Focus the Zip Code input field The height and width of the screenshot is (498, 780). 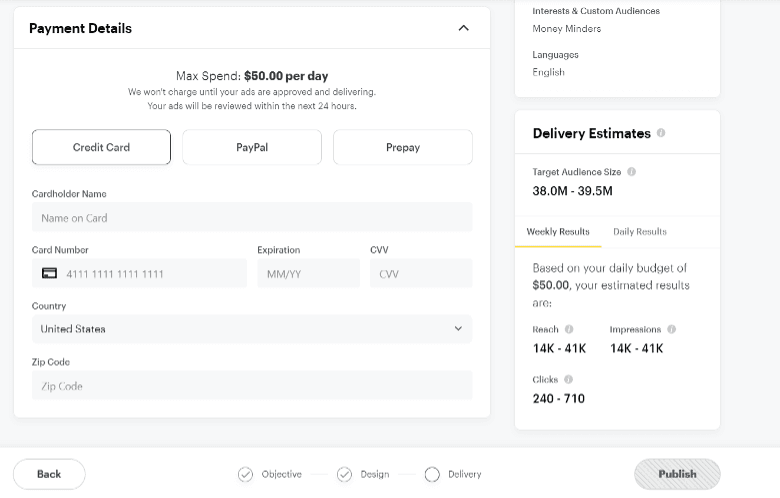click(x=252, y=386)
